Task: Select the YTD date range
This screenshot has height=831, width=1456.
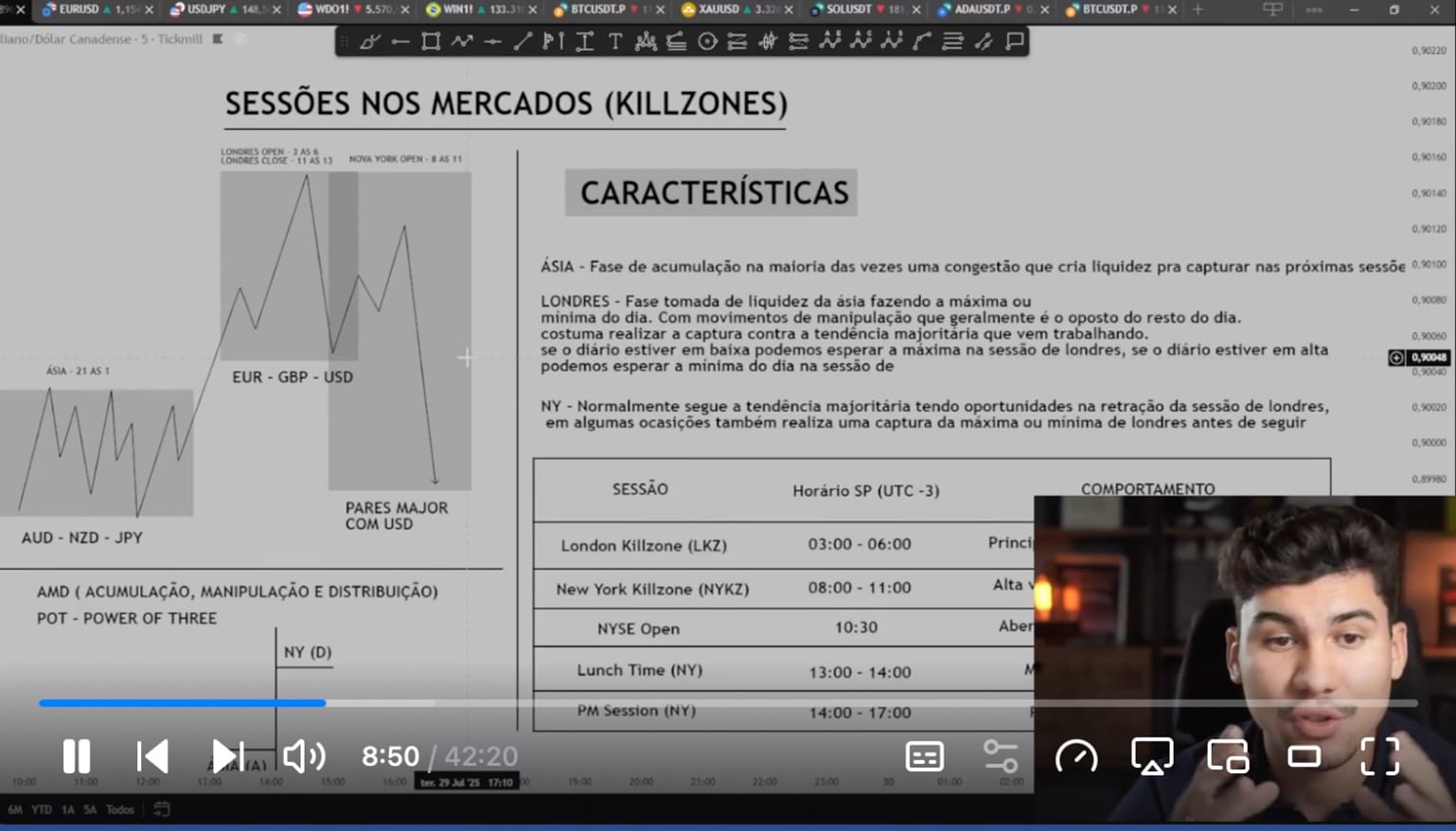Action: pyautogui.click(x=42, y=809)
